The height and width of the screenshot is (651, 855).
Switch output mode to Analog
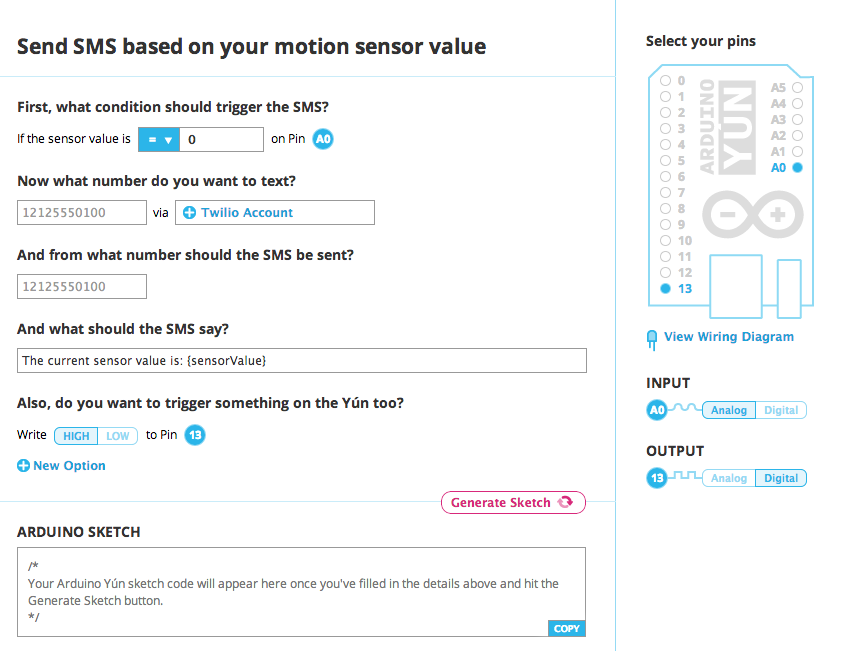(728, 478)
